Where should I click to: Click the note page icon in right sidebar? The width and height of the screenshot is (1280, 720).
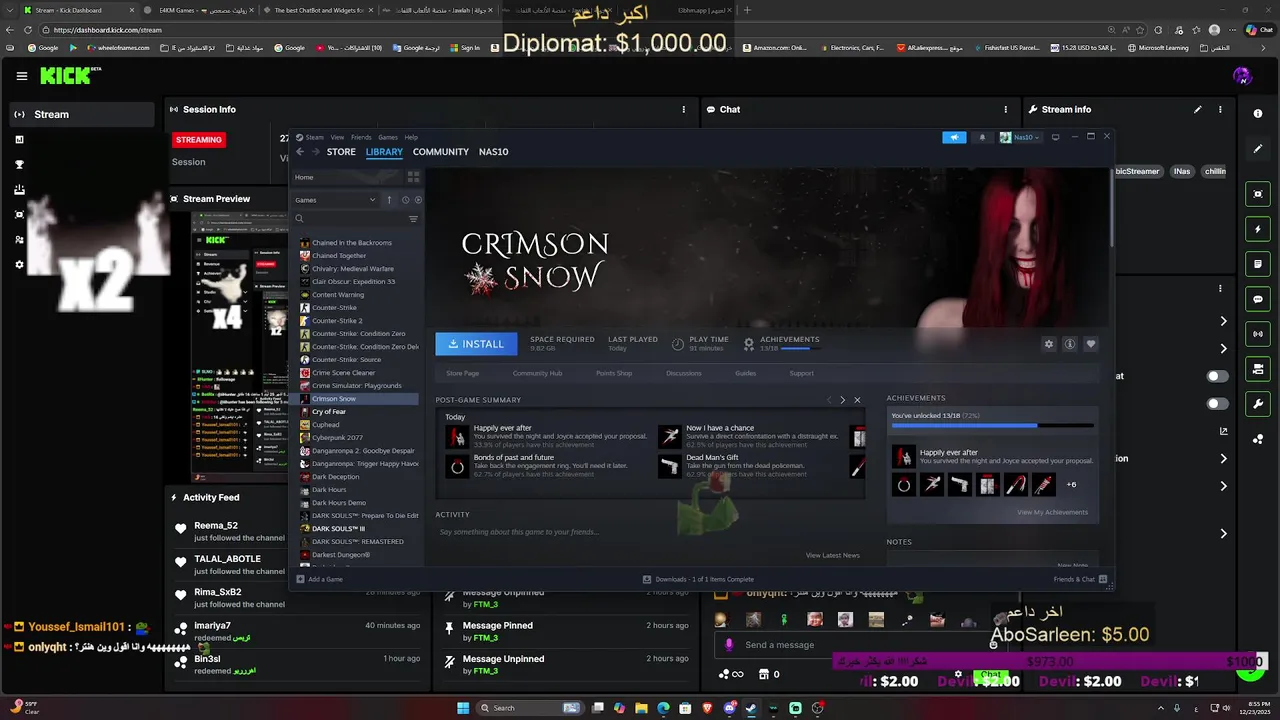pos(1258,264)
